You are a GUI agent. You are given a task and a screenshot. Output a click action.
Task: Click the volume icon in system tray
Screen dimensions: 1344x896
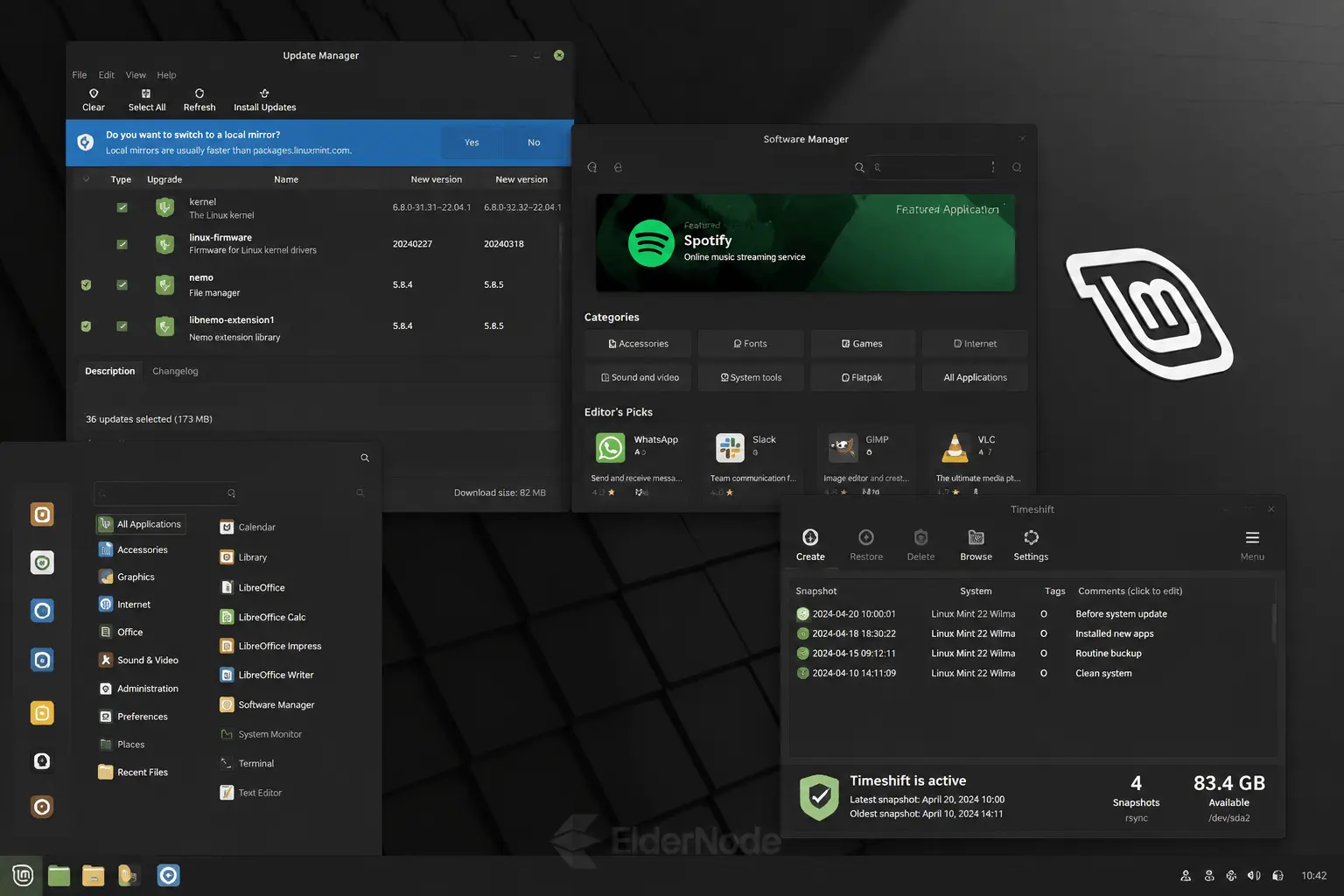tap(1254, 876)
